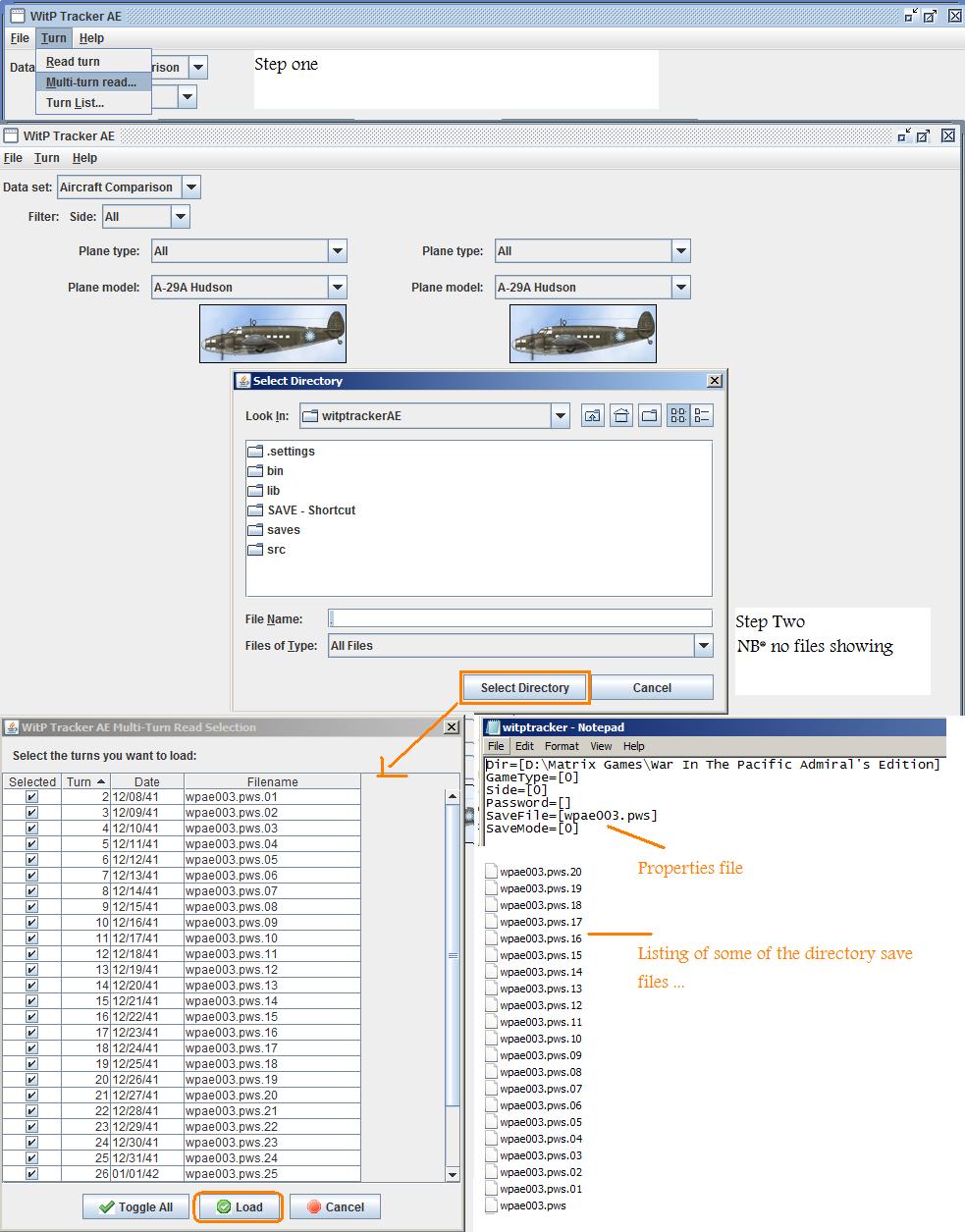Image resolution: width=965 pixels, height=1232 pixels.
Task: Open Turn menu in lower WitP Tracker window
Action: pos(47,158)
